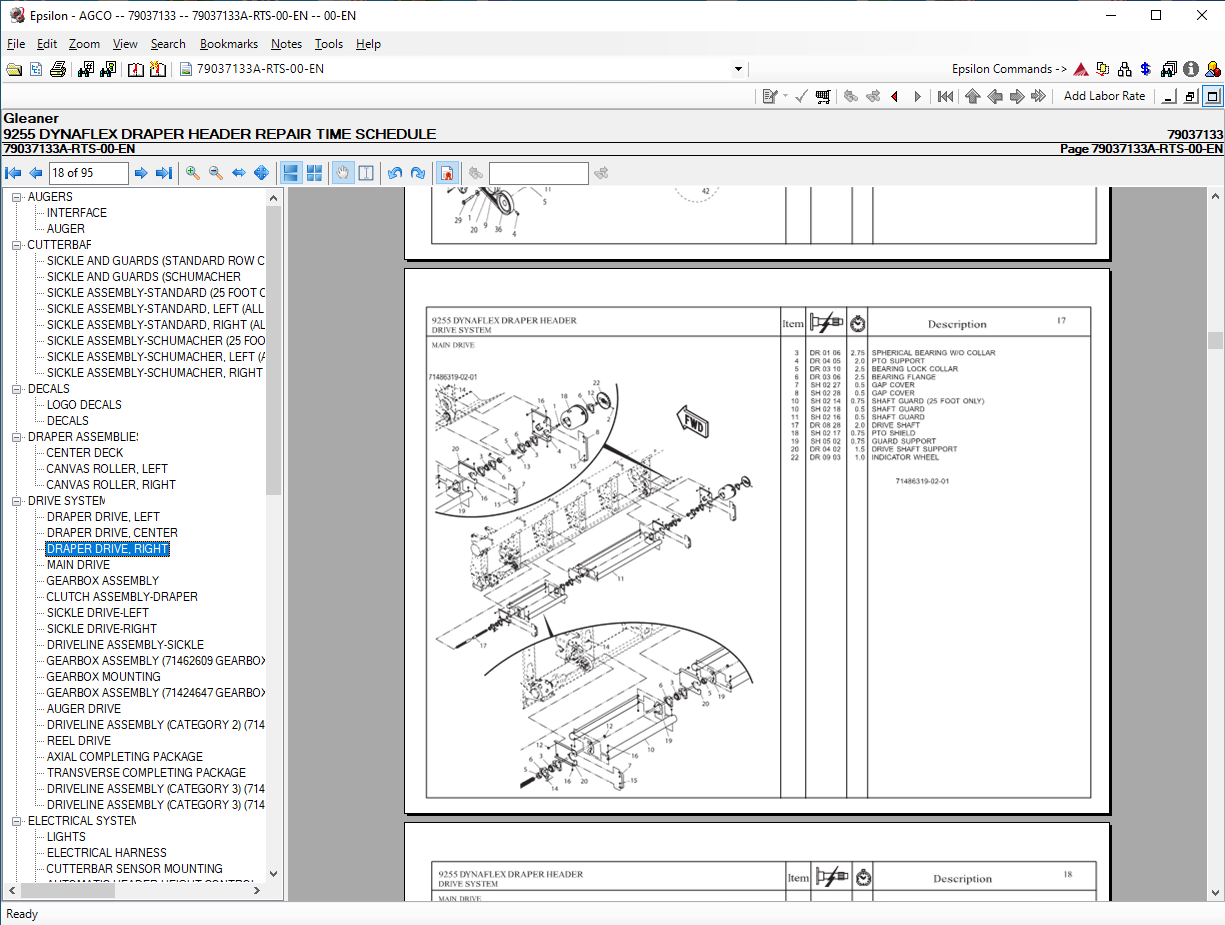This screenshot has width=1225, height=925.
Task: Toggle thumbnail grid page layout
Action: [x=314, y=173]
